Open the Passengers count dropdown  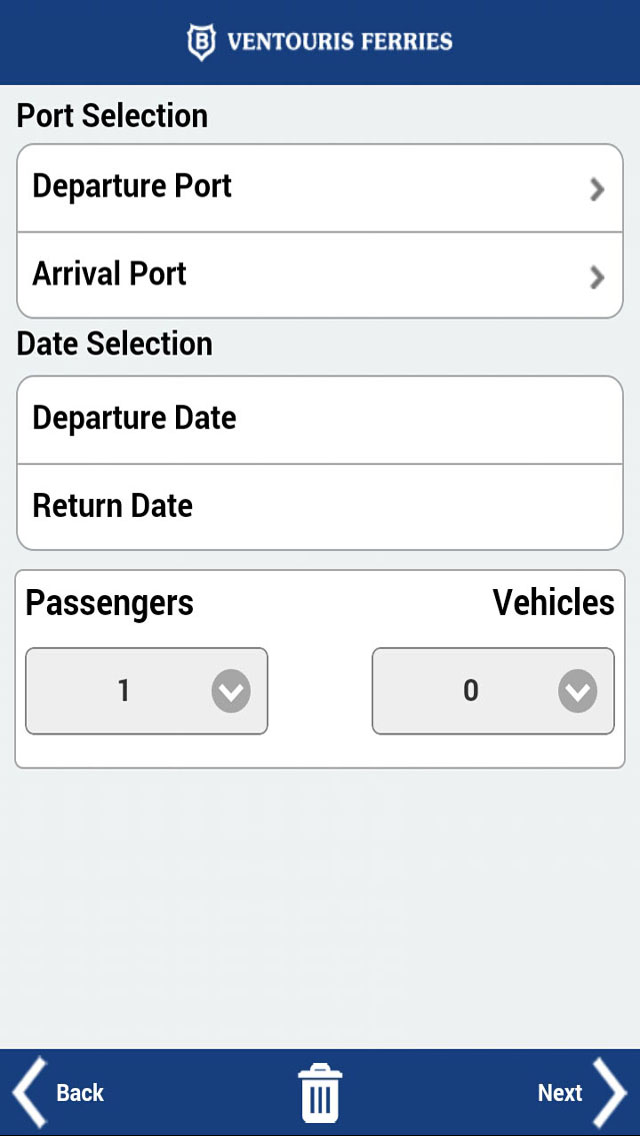pos(146,691)
